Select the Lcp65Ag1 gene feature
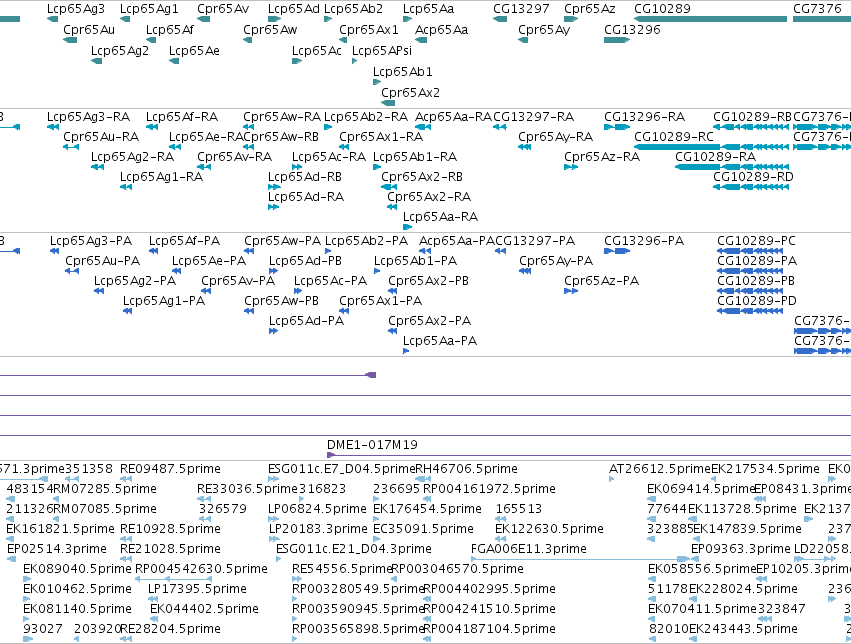Screen dimensions: 851x644 coord(125,19)
